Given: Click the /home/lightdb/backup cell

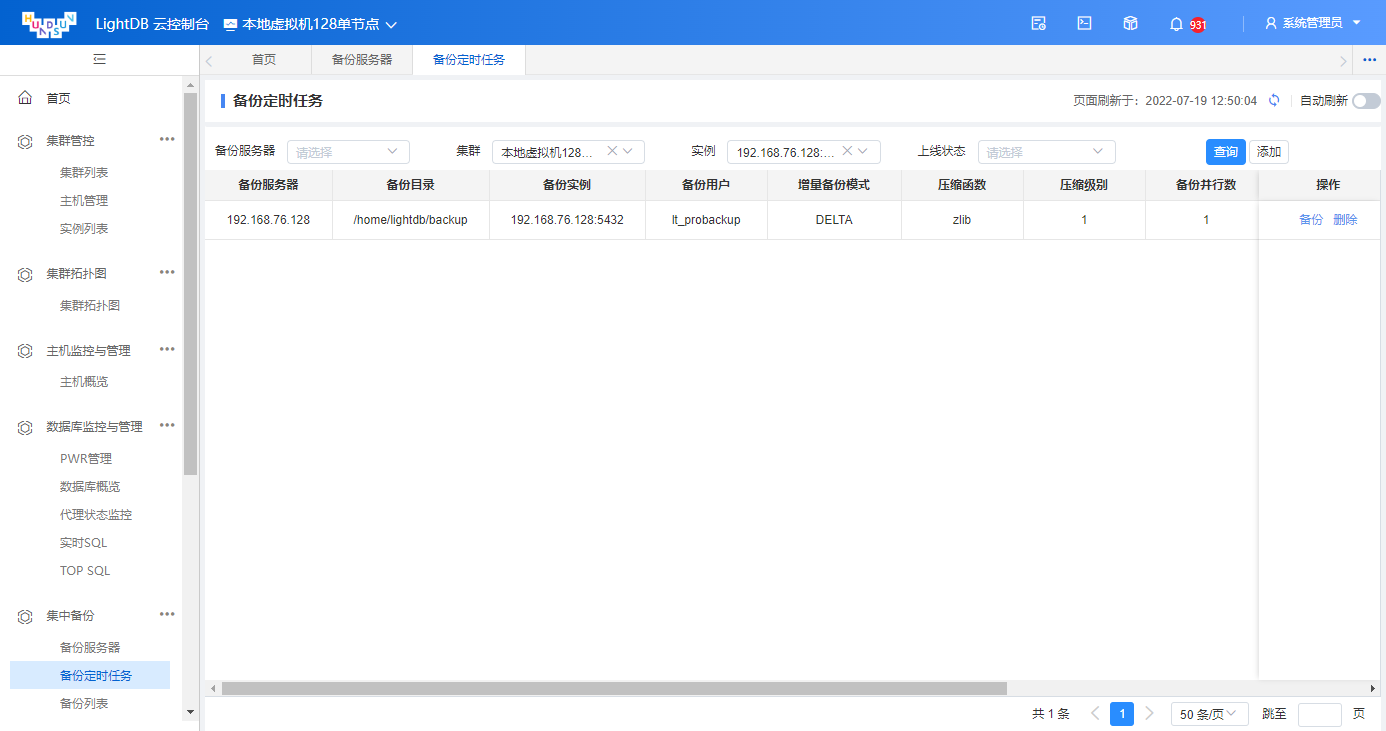Looking at the screenshot, I should coord(410,220).
